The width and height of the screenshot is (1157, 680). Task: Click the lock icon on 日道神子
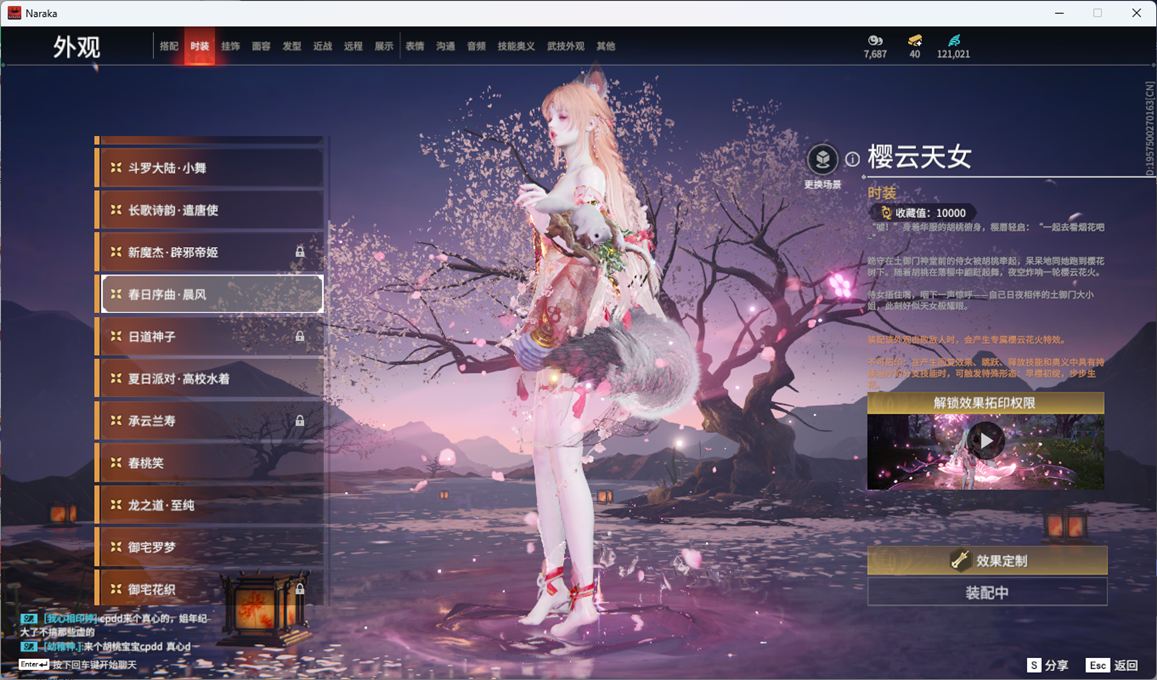point(300,336)
